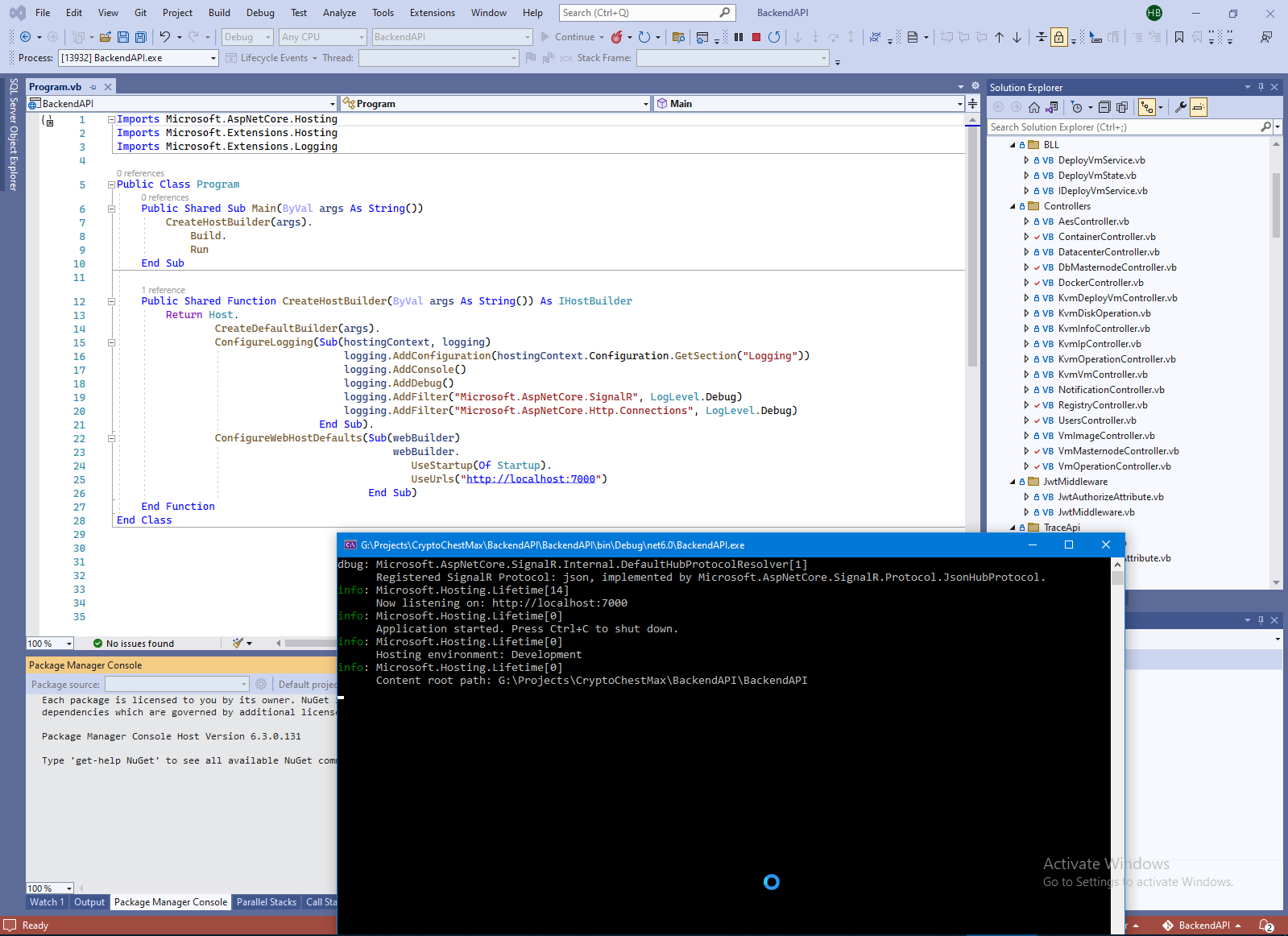Click the http://localhost:7000 link in code

pos(530,479)
